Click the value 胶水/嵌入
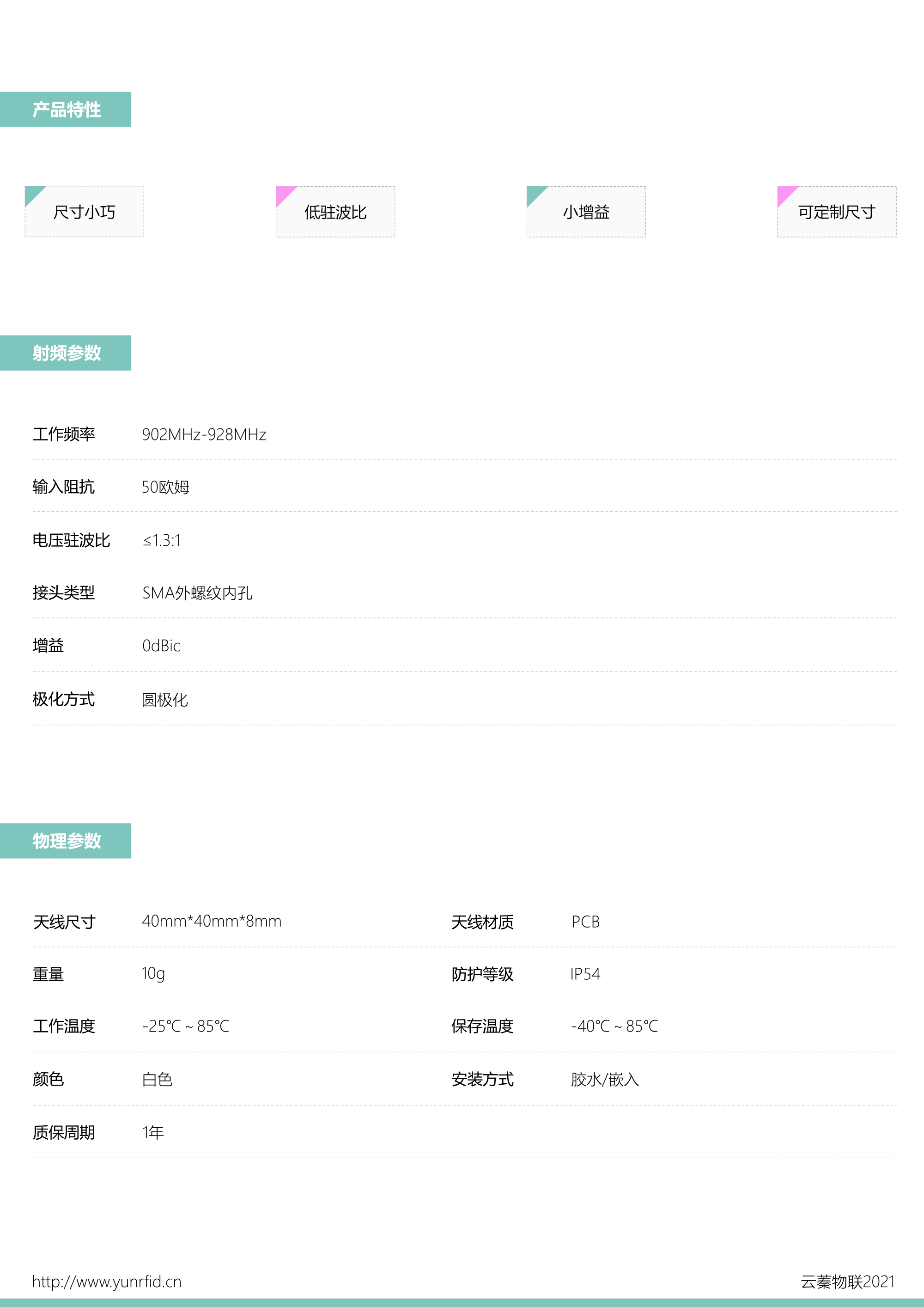 (605, 1079)
